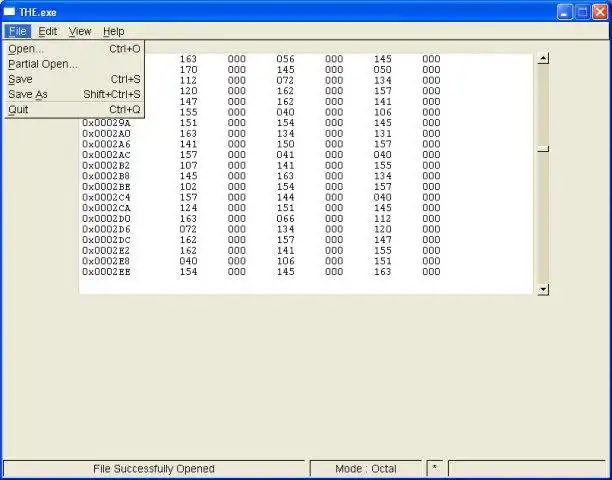Select Save As in the File menu
This screenshot has height=480, width=612.
coord(74,94)
